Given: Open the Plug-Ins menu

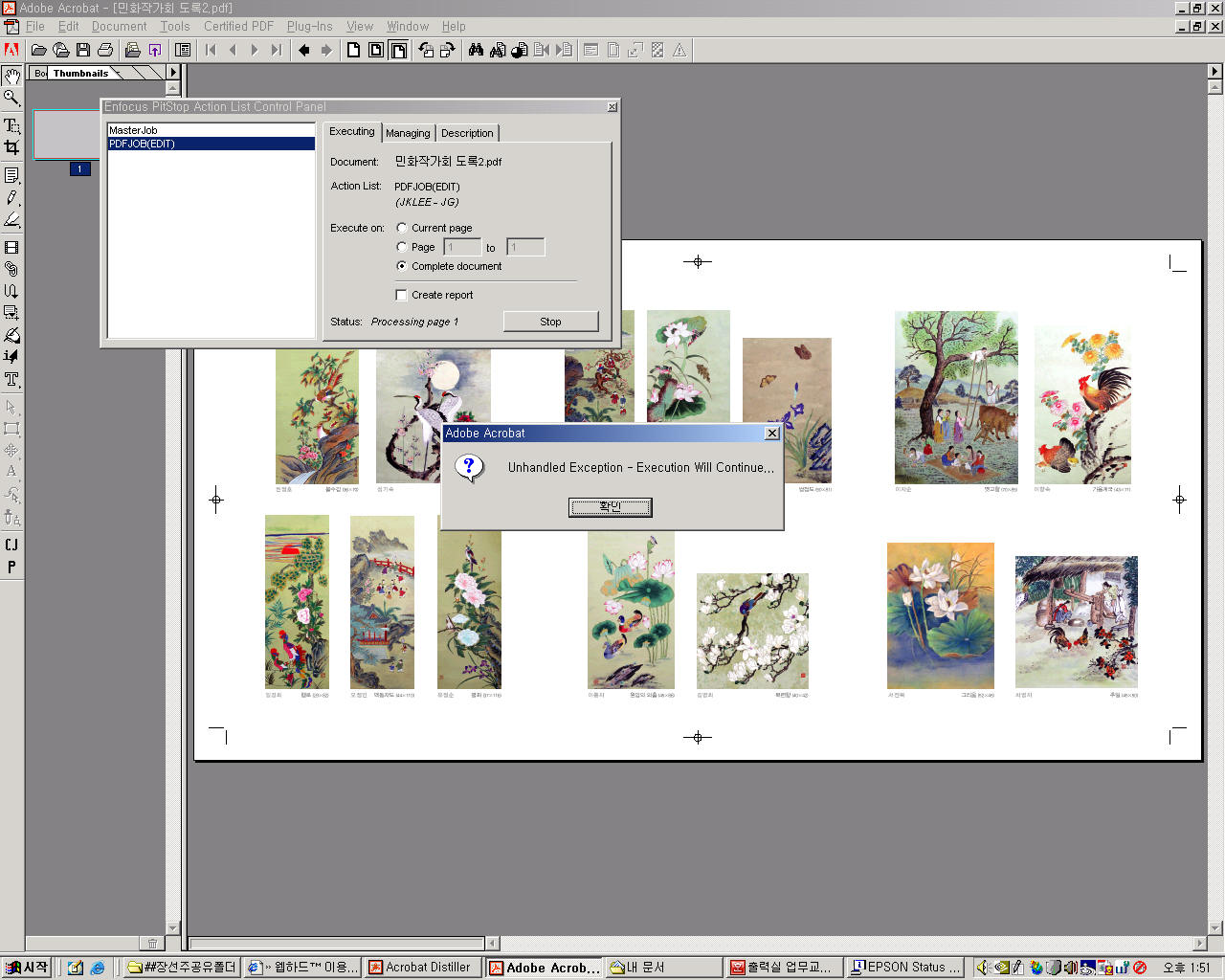Looking at the screenshot, I should [309, 26].
